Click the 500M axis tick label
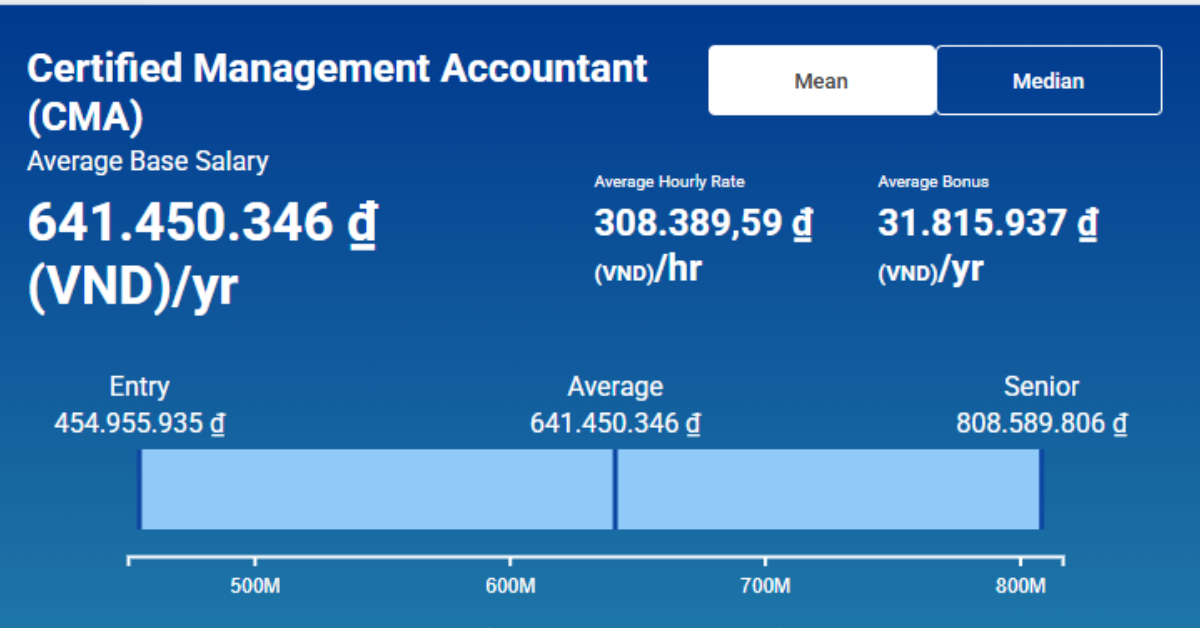The image size is (1200, 628). [254, 586]
